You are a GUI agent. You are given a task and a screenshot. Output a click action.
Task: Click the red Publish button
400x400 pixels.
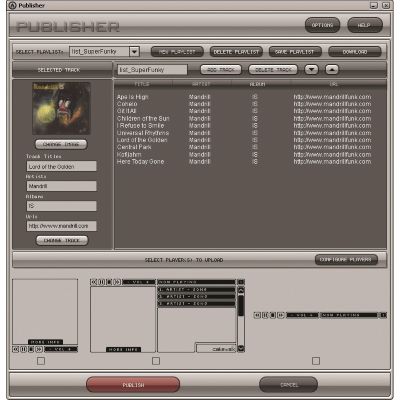click(x=133, y=385)
